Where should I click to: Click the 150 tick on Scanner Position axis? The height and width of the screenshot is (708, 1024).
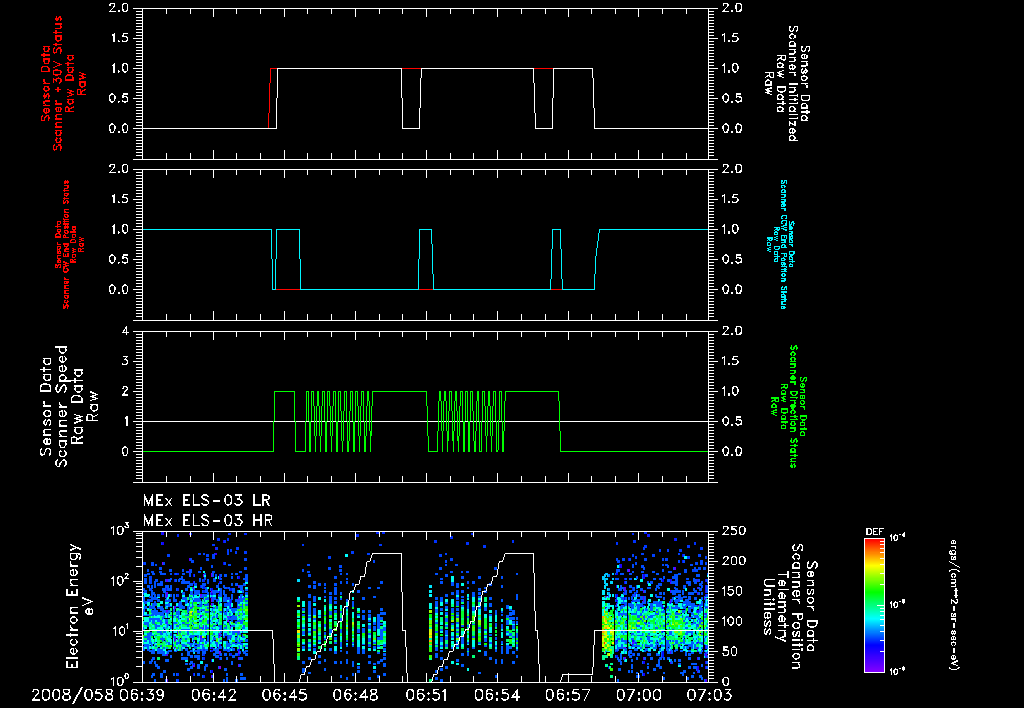tap(733, 591)
